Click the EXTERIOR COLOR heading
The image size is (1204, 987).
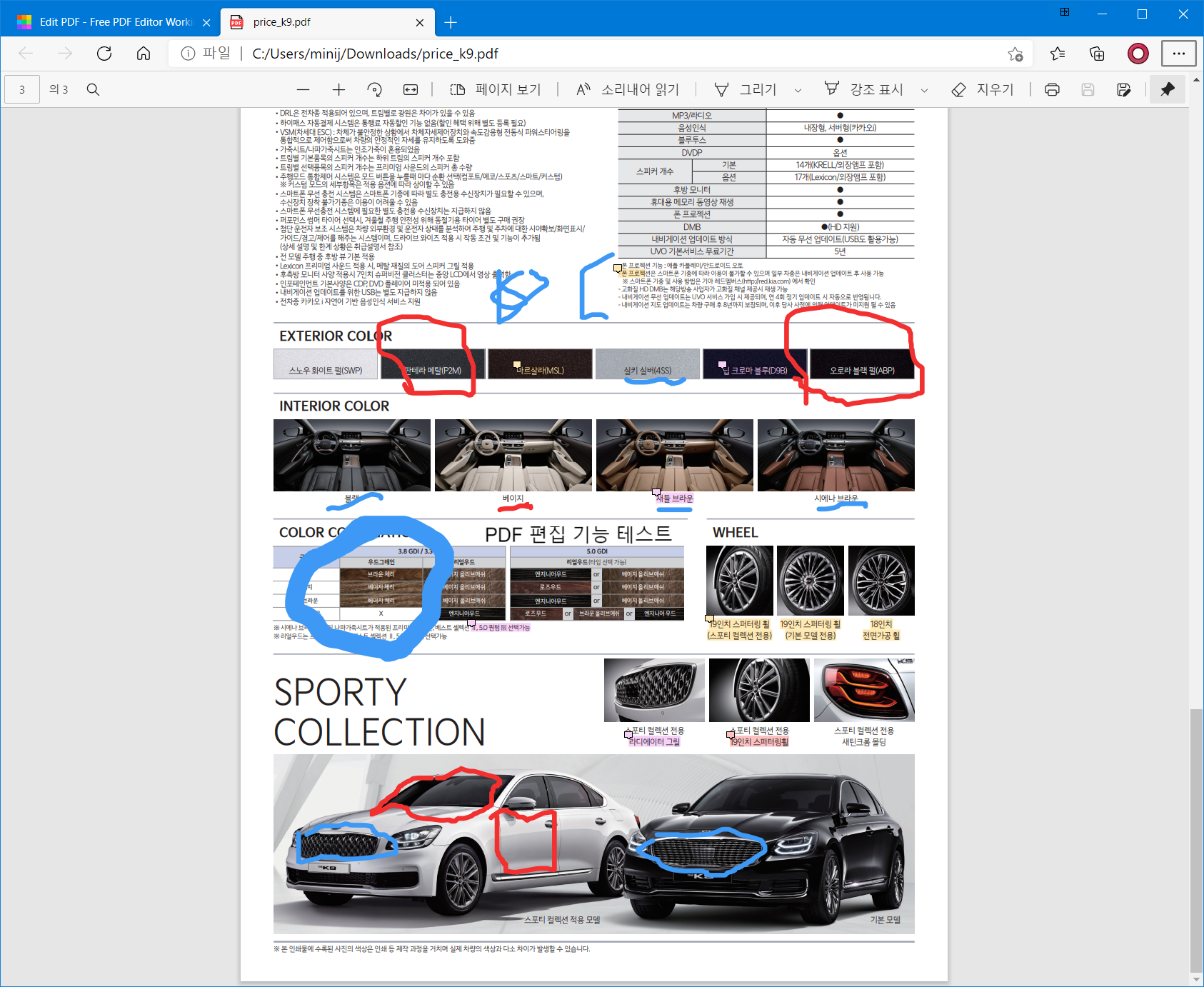[x=336, y=336]
